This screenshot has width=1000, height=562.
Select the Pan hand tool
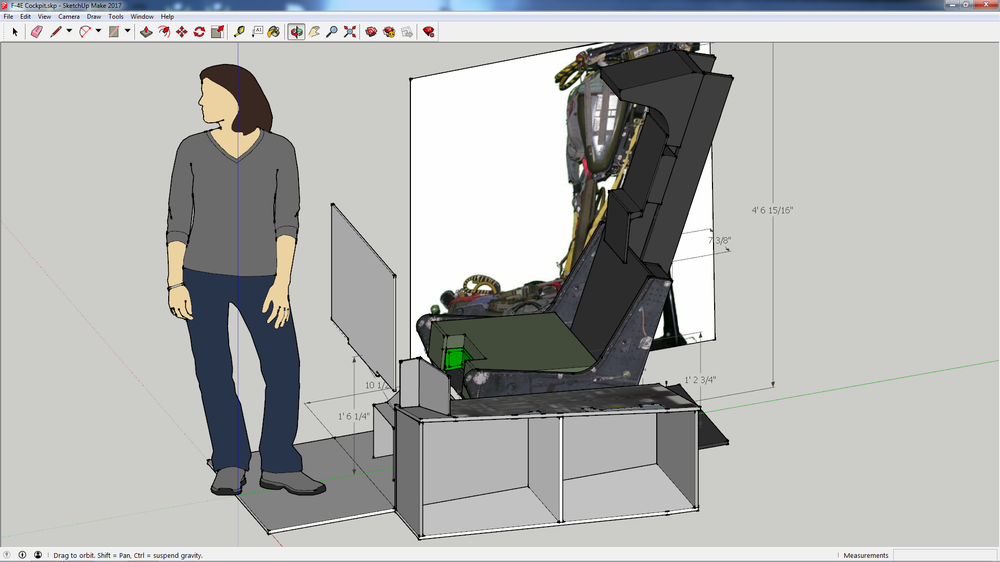pos(314,32)
